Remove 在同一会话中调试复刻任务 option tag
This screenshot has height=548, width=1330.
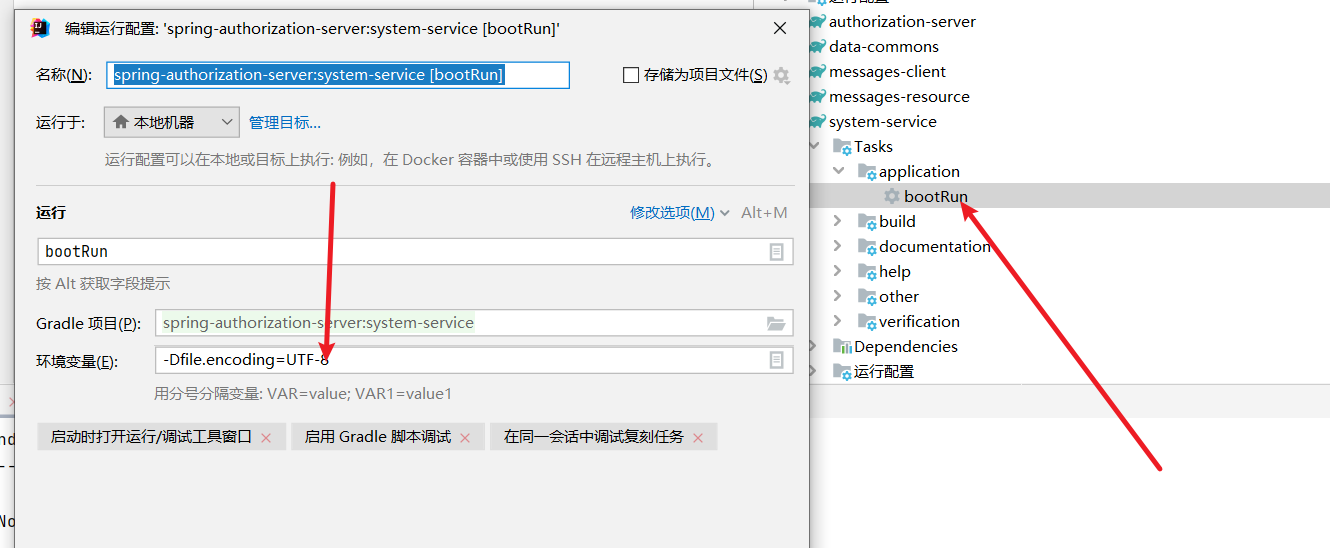click(x=698, y=438)
